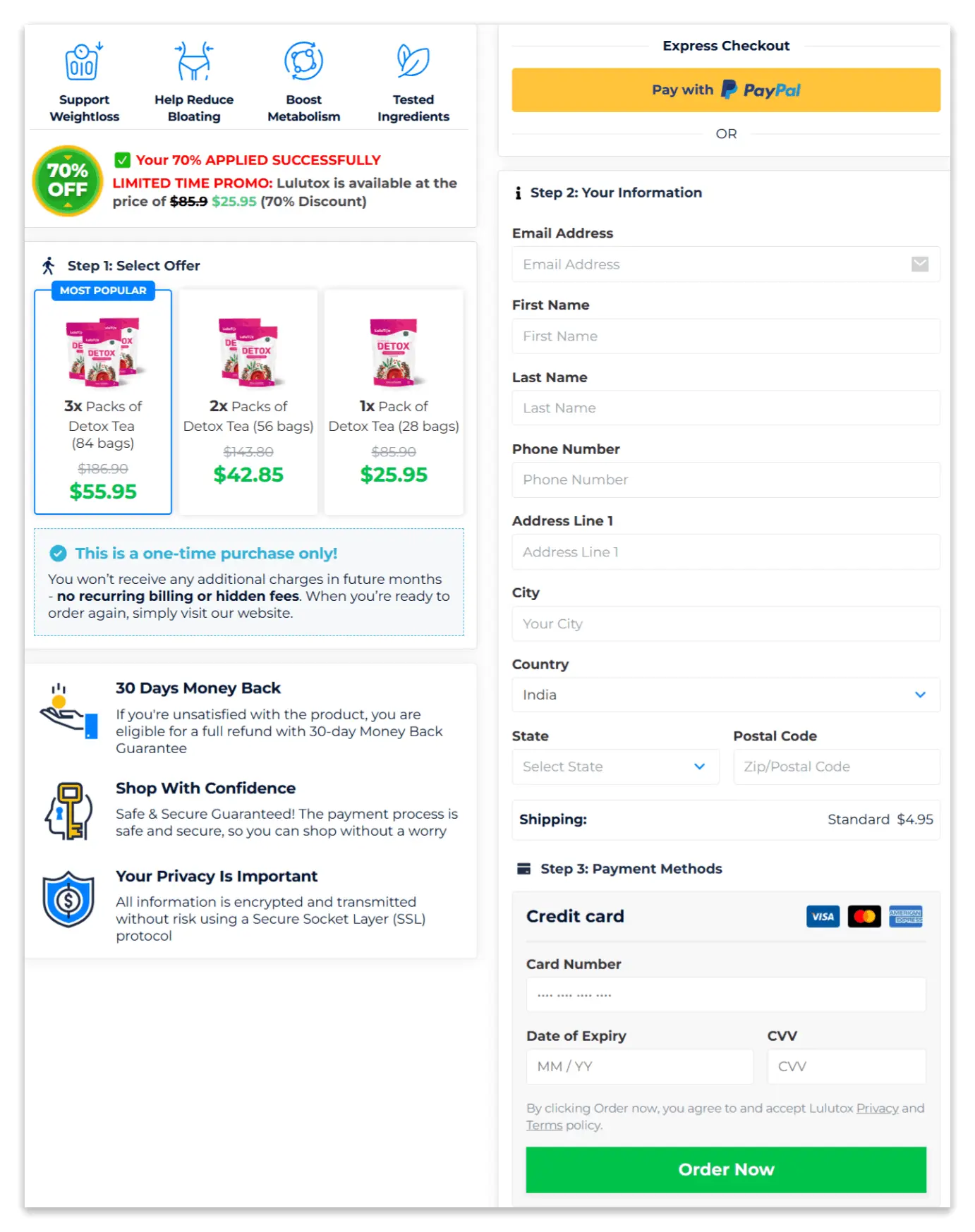Click the Support Weightloss scale icon
Image resolution: width=975 pixels, height=1232 pixels.
[x=84, y=61]
